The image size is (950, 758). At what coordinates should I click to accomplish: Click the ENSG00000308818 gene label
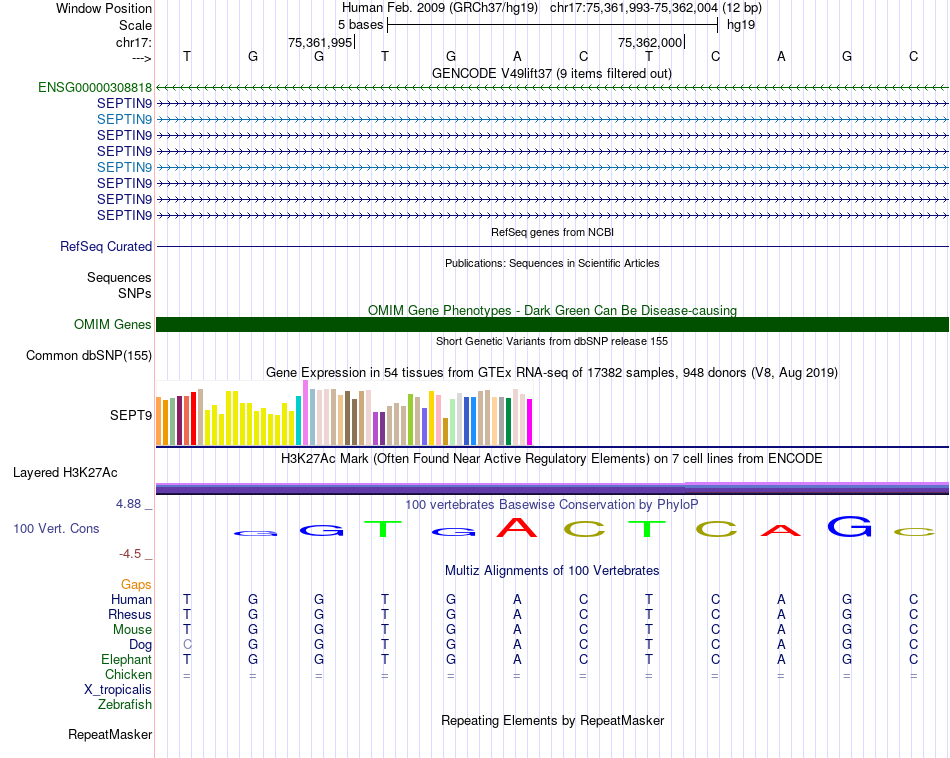[x=95, y=87]
